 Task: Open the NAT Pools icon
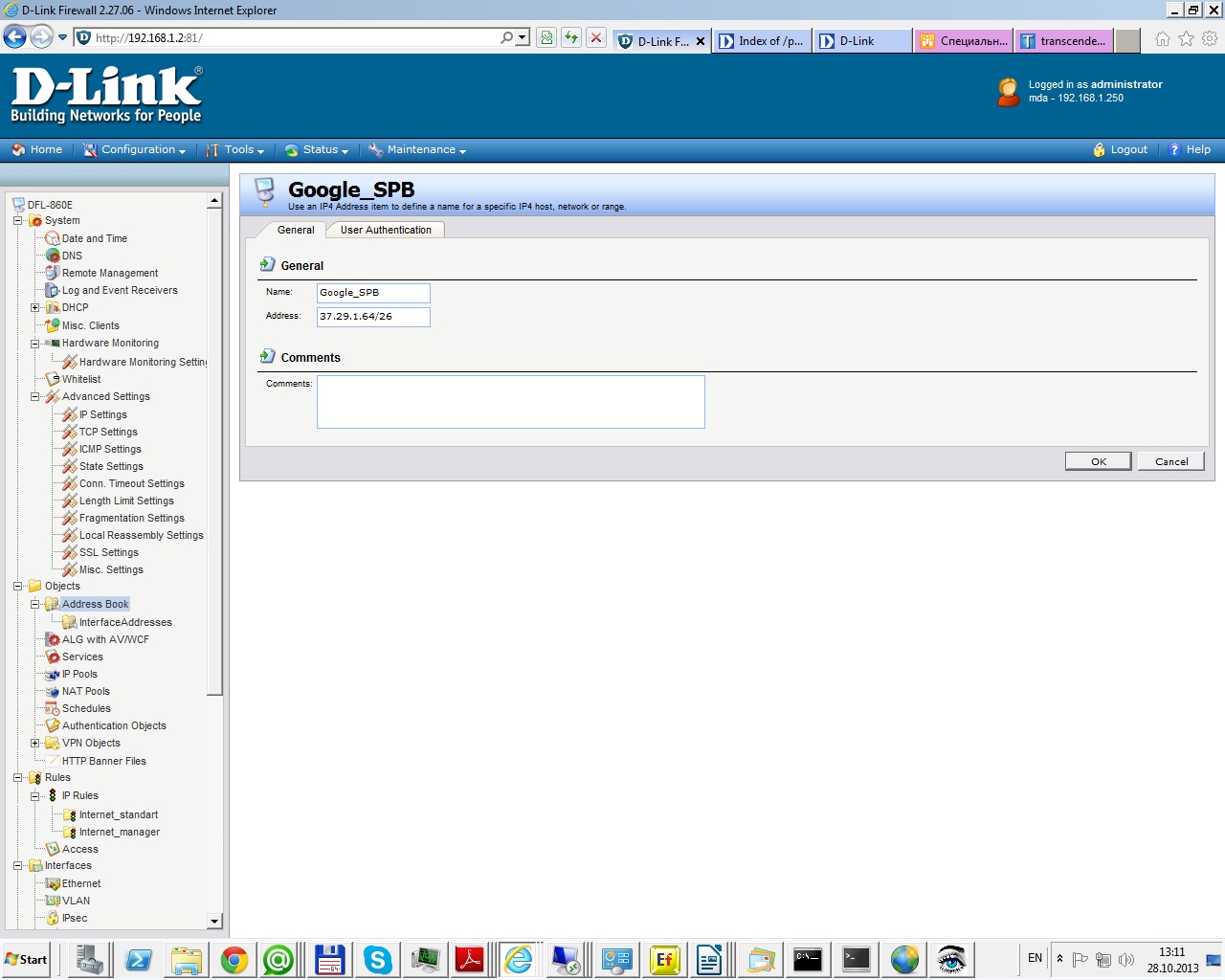[x=53, y=691]
